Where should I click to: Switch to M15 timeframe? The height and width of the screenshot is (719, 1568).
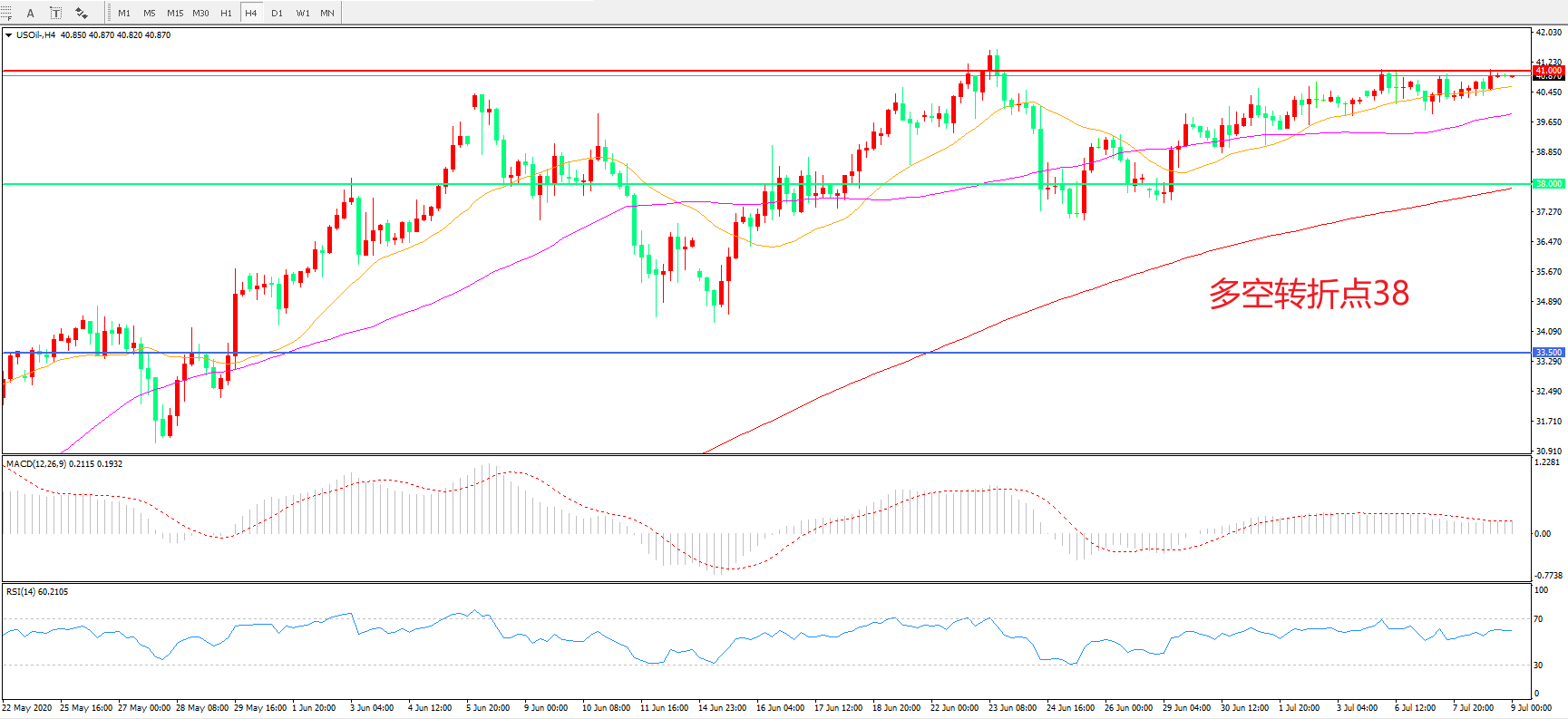click(x=175, y=13)
